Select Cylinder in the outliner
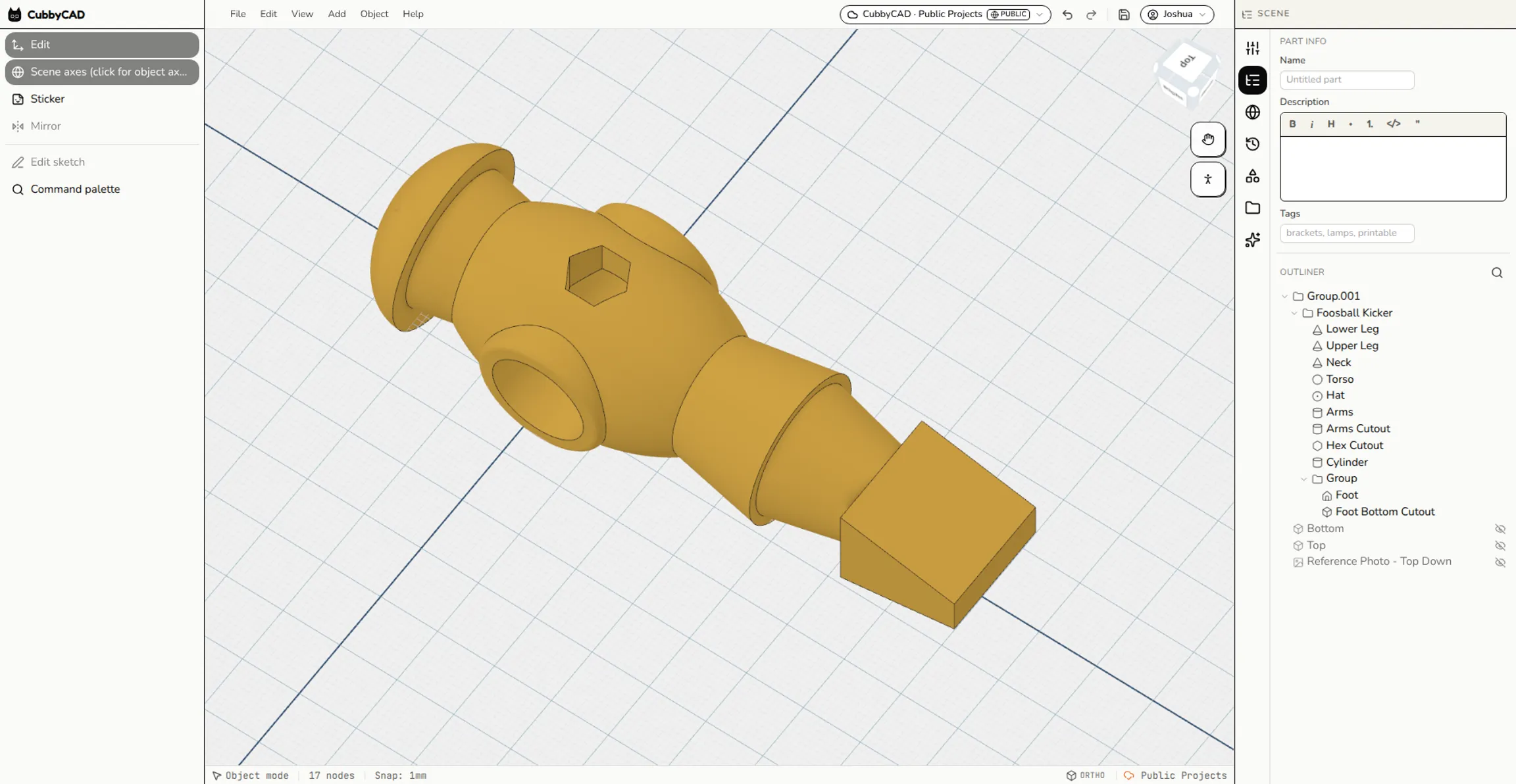The width and height of the screenshot is (1516, 784). (x=1347, y=462)
